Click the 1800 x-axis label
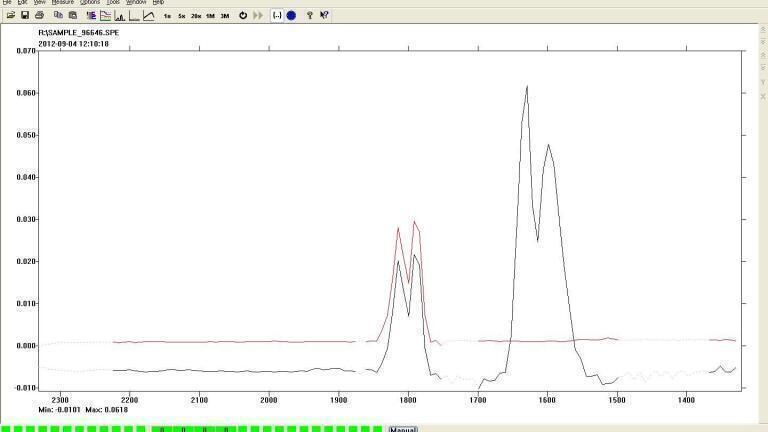Viewport: 768px width, 432px height. click(408, 400)
